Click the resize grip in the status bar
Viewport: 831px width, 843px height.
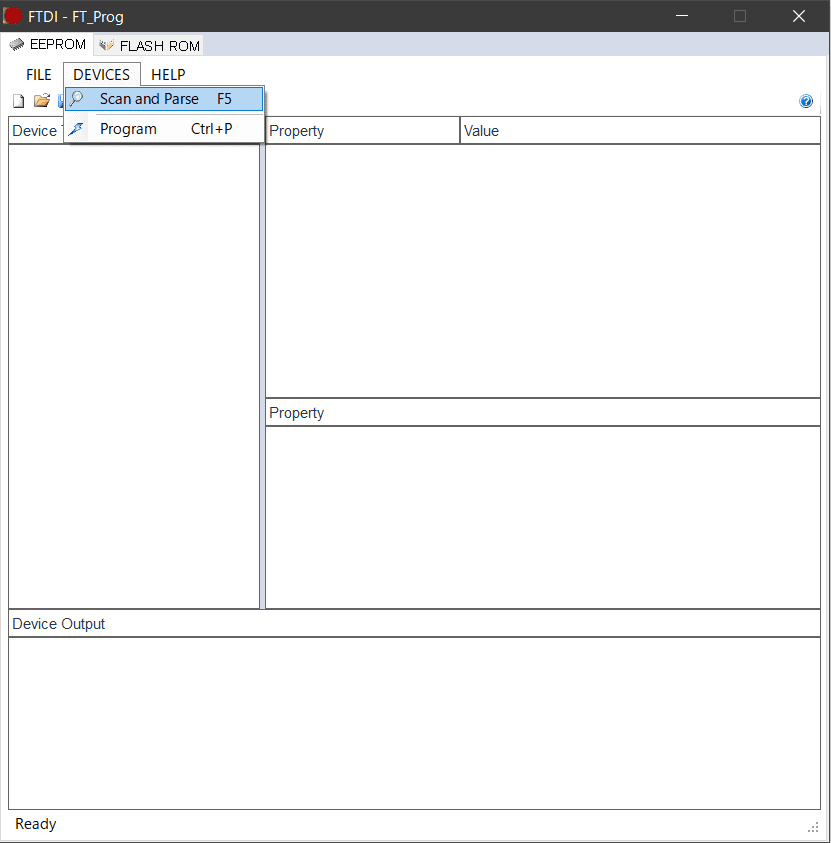click(813, 827)
